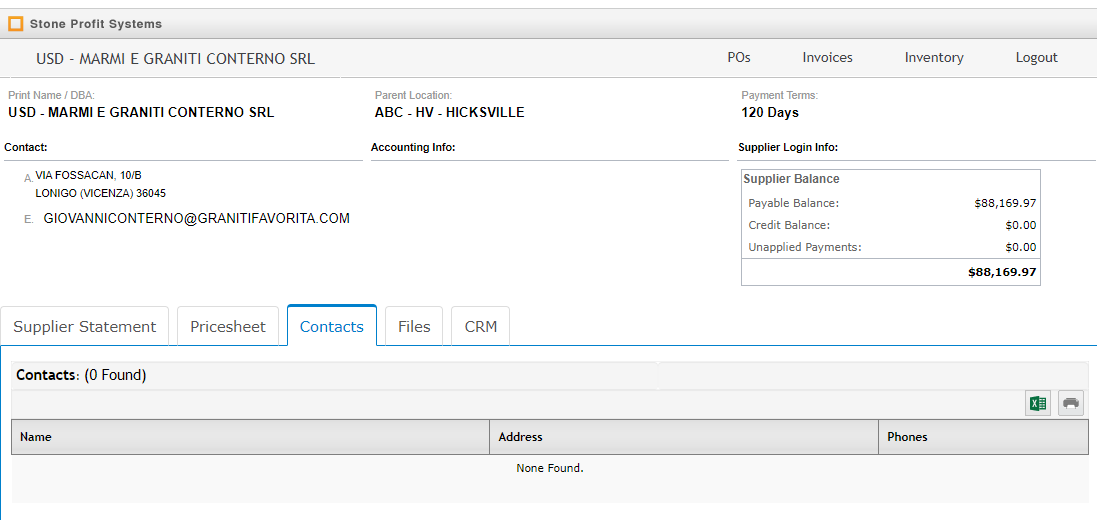1097x520 pixels.
Task: Select the Print Name / DBA value text
Action: [141, 112]
